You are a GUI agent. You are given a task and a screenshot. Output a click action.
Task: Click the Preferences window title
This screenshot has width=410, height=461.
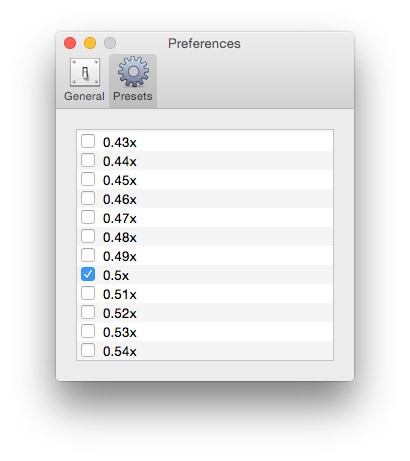(204, 44)
